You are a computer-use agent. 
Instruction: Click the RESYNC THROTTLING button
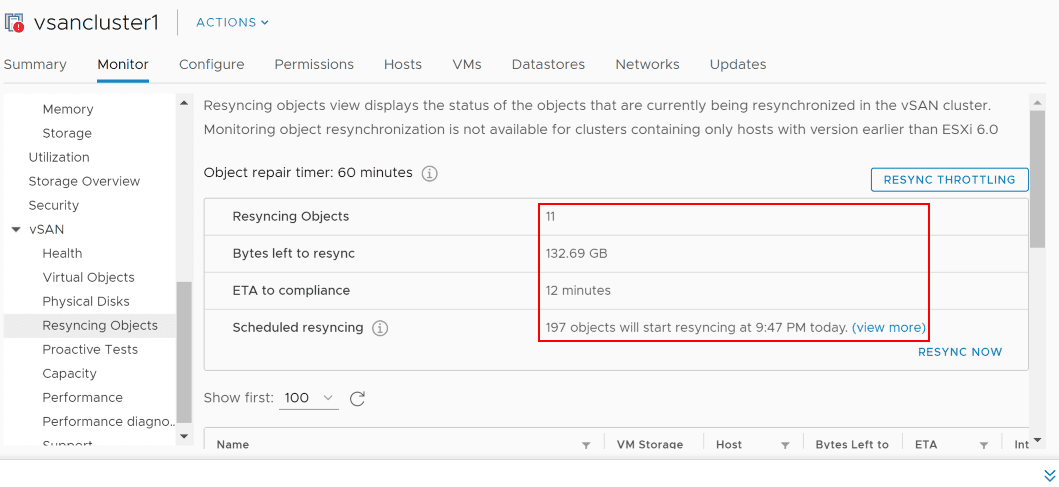(x=949, y=180)
